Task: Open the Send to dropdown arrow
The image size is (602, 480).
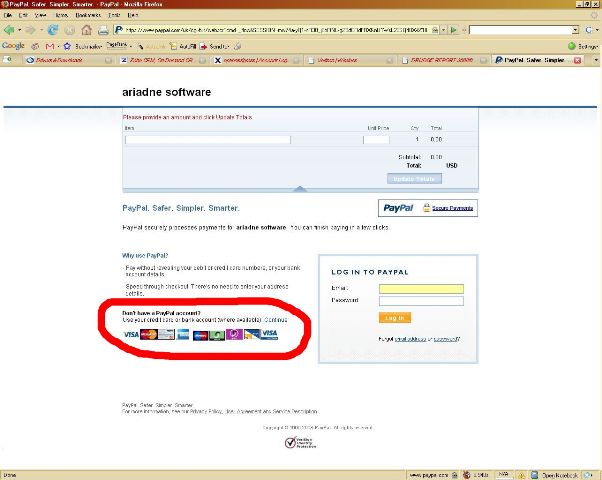Action: pos(228,47)
